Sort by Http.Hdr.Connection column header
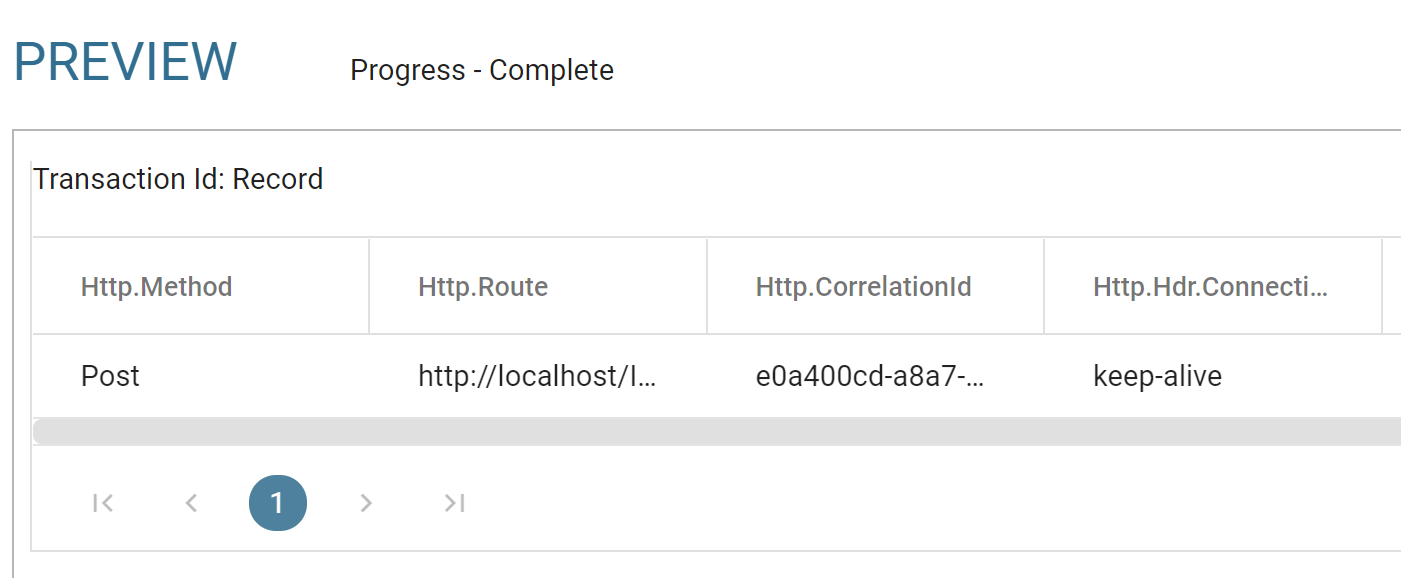Image resolution: width=1401 pixels, height=578 pixels. click(1210, 287)
